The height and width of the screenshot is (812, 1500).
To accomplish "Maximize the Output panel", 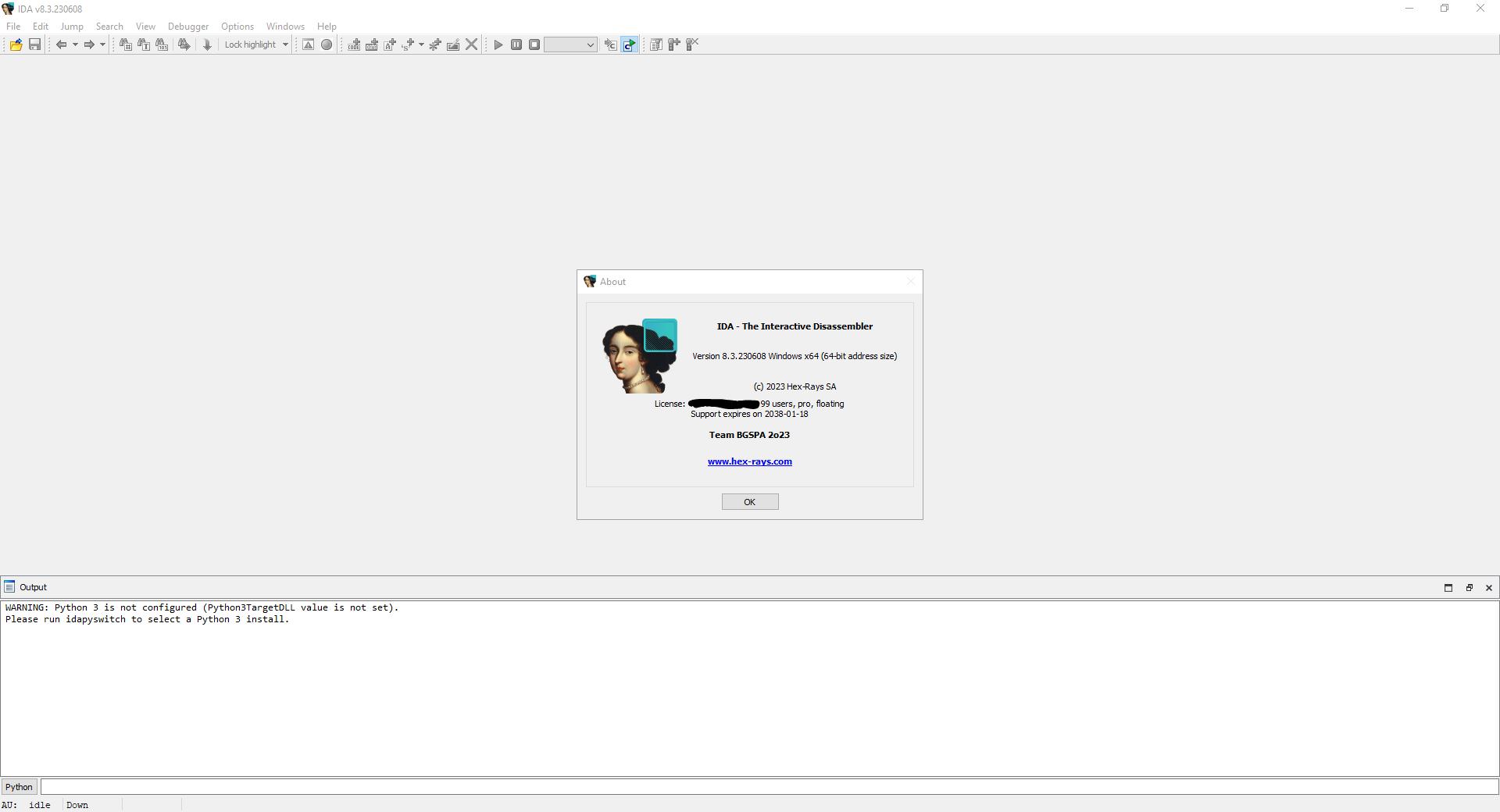I will (x=1448, y=588).
